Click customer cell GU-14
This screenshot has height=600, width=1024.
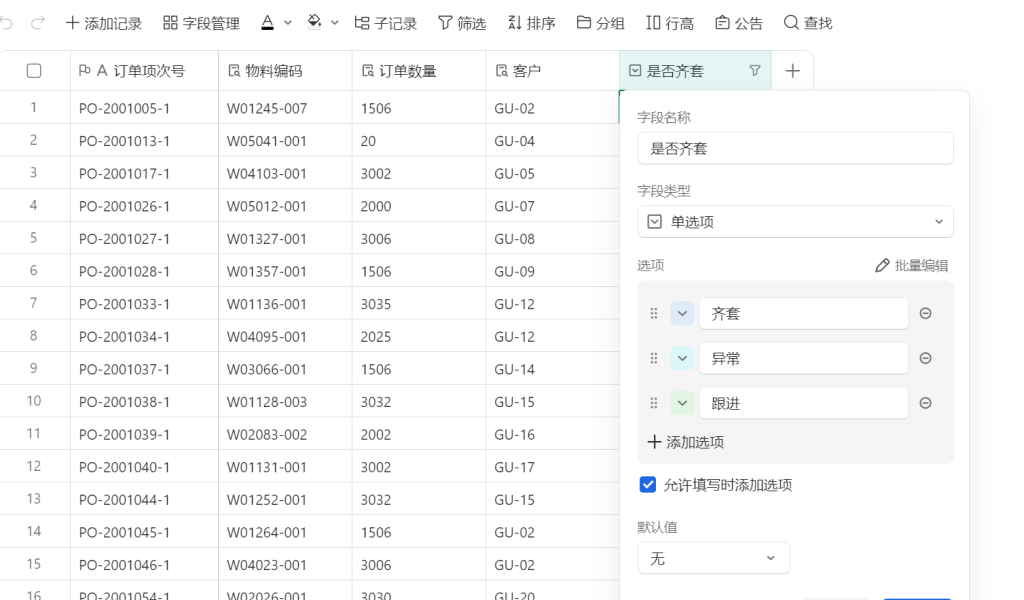tap(552, 369)
